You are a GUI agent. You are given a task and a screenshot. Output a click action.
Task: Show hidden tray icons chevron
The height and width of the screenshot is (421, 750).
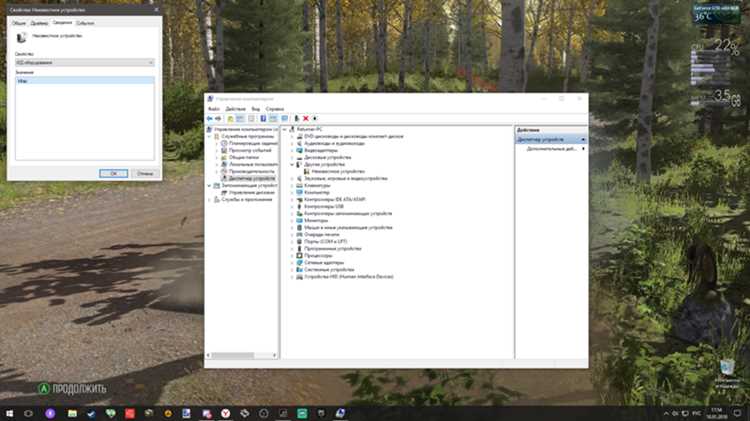point(666,413)
